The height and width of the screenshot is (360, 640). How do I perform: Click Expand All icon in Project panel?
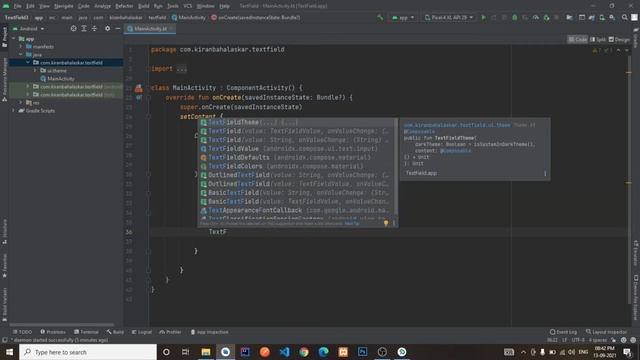[84, 29]
